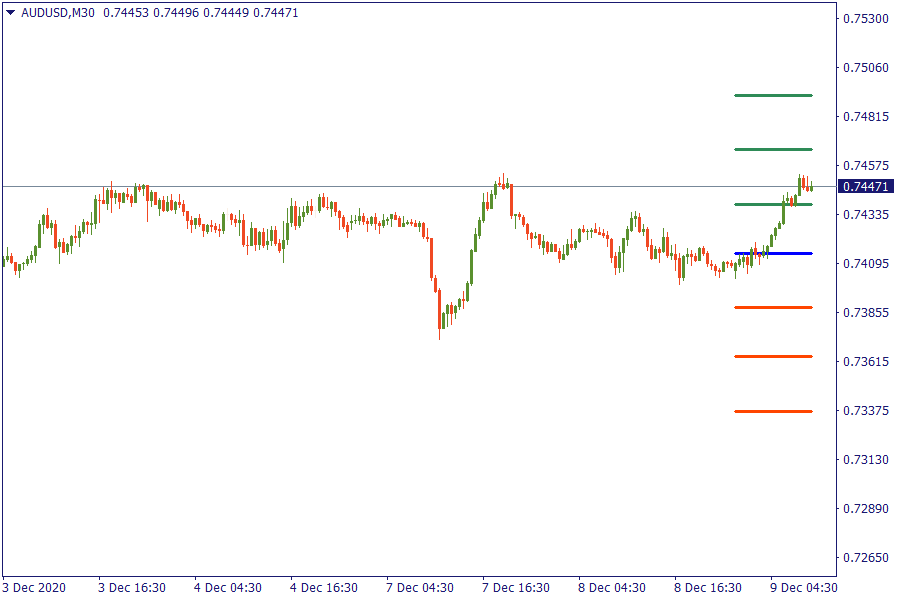Click the AUDUSD,M30 symbol title

click(x=59, y=13)
